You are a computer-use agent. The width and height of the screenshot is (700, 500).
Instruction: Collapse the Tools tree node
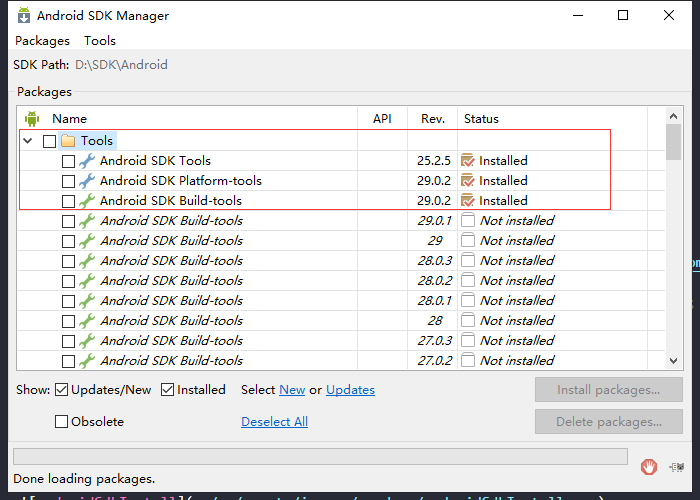28,141
